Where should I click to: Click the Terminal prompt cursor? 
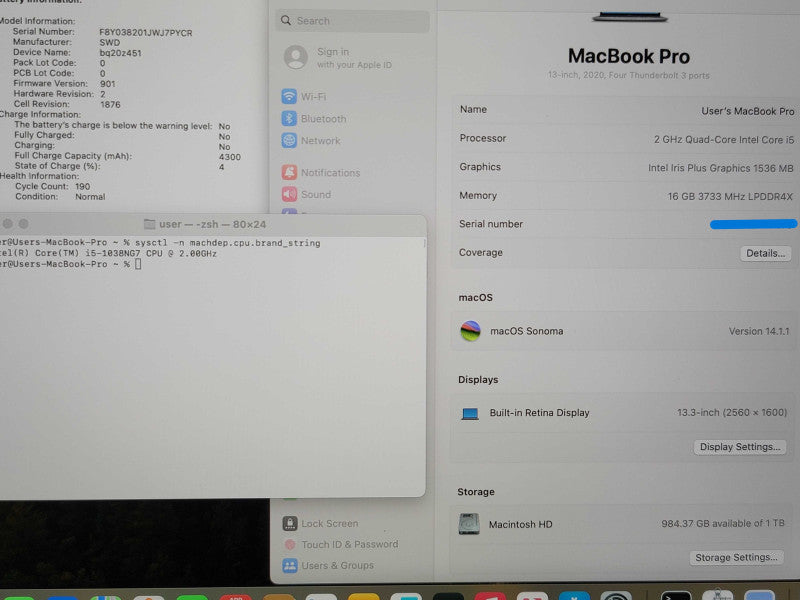[138, 264]
